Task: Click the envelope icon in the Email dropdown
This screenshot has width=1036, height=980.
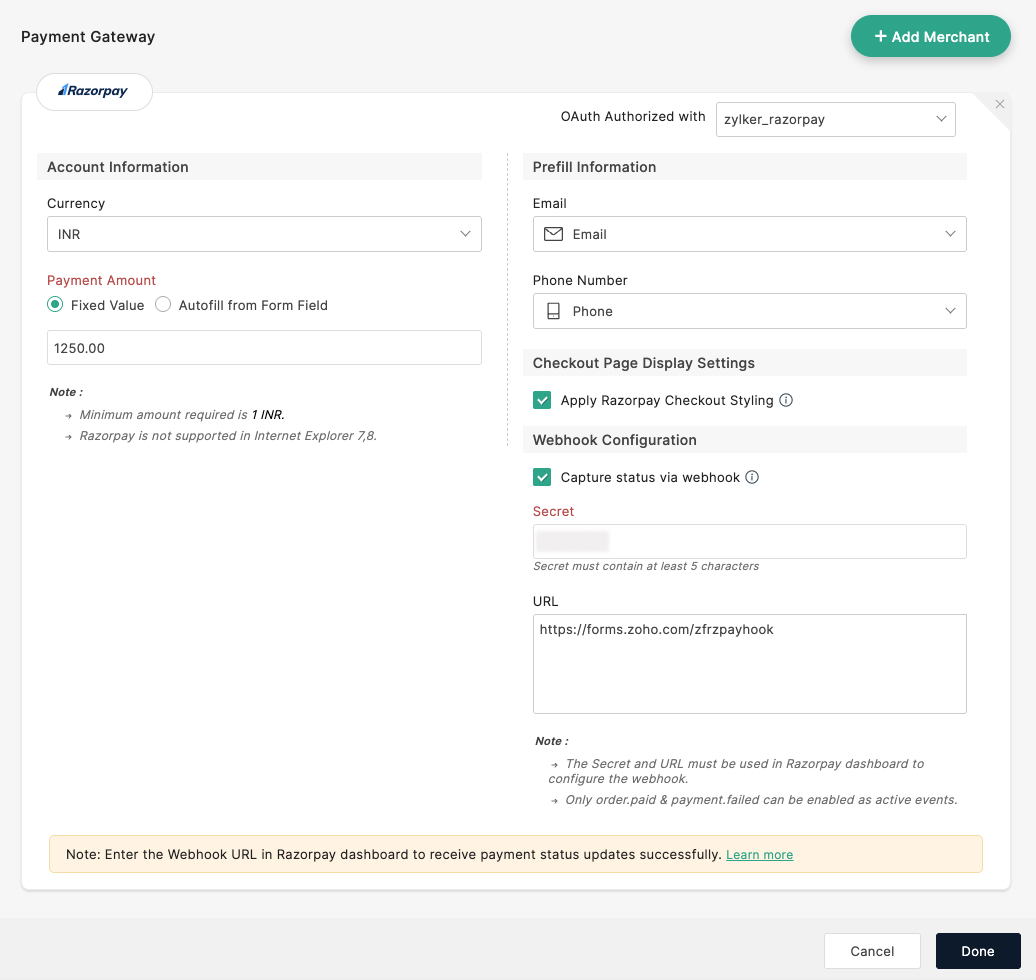Action: coord(553,234)
